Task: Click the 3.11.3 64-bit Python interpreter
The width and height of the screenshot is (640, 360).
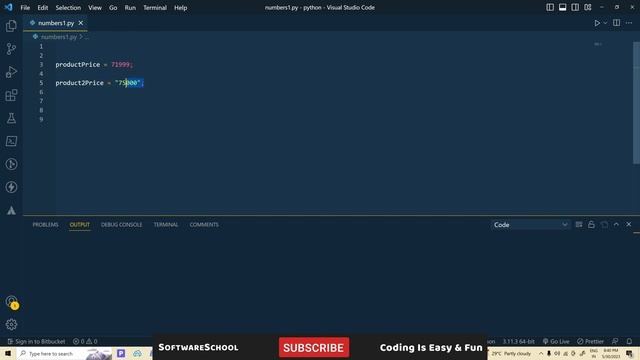Action: (x=518, y=341)
